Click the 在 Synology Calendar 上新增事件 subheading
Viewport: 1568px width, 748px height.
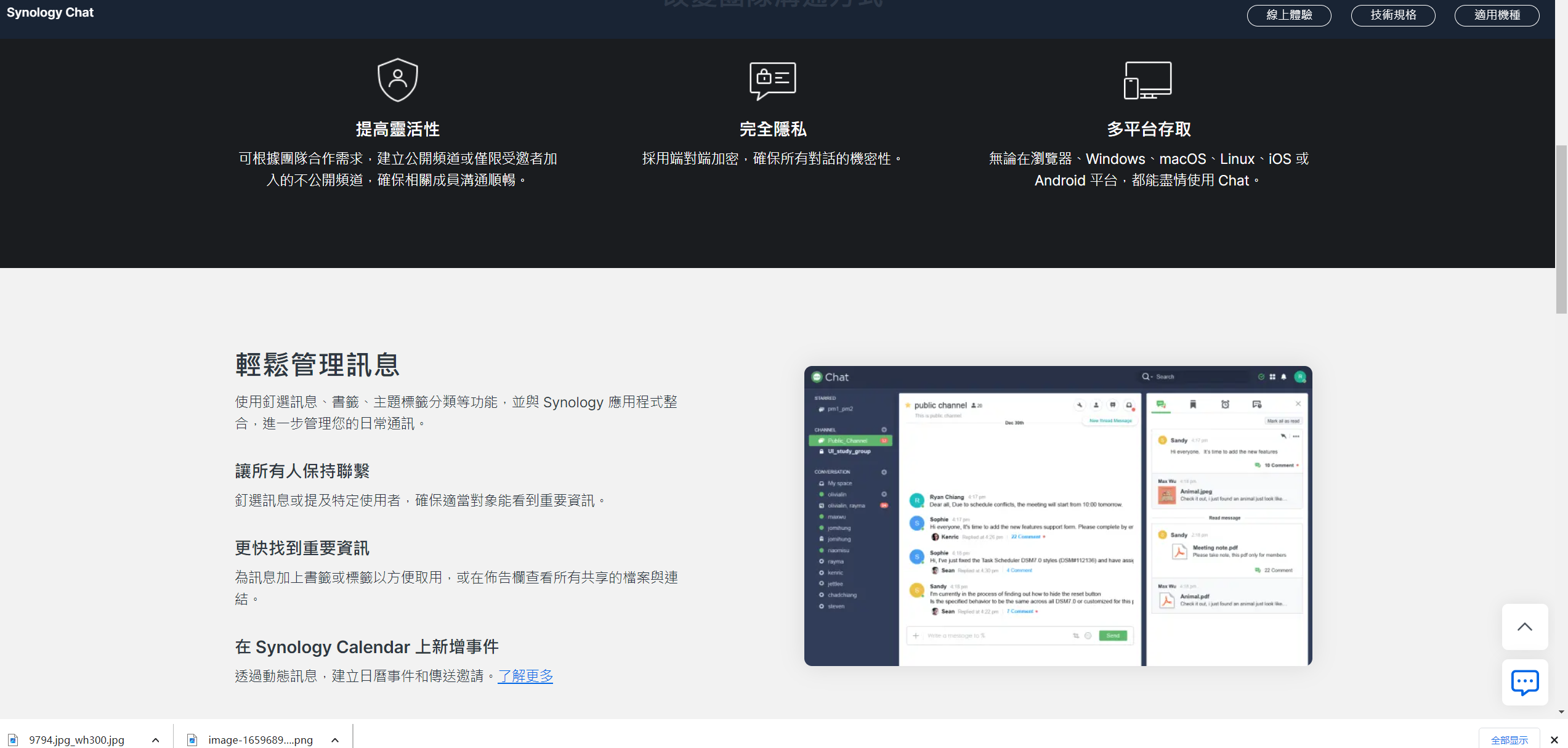tap(367, 647)
